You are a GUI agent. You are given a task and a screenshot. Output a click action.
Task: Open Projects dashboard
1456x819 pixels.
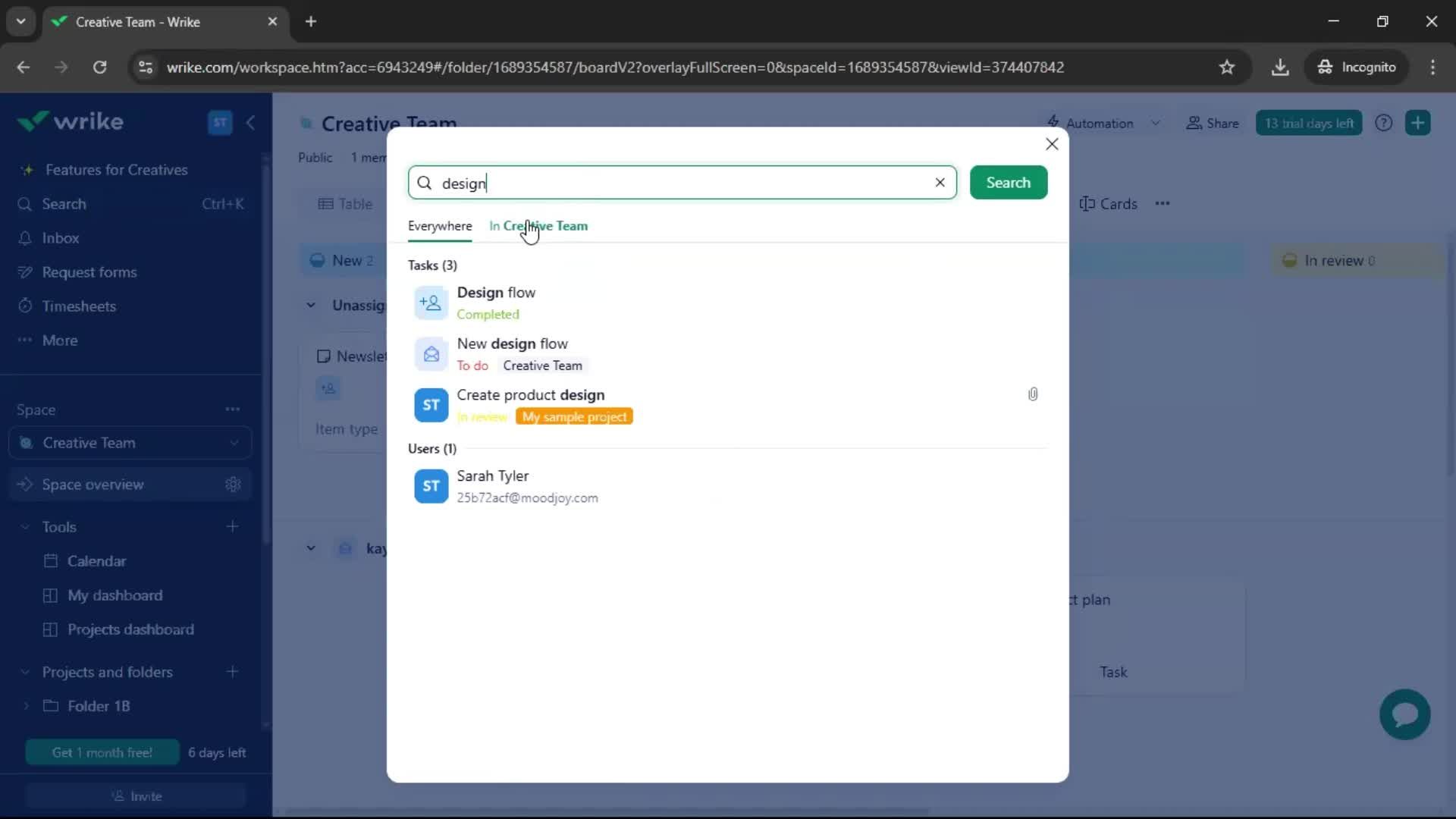click(x=130, y=629)
